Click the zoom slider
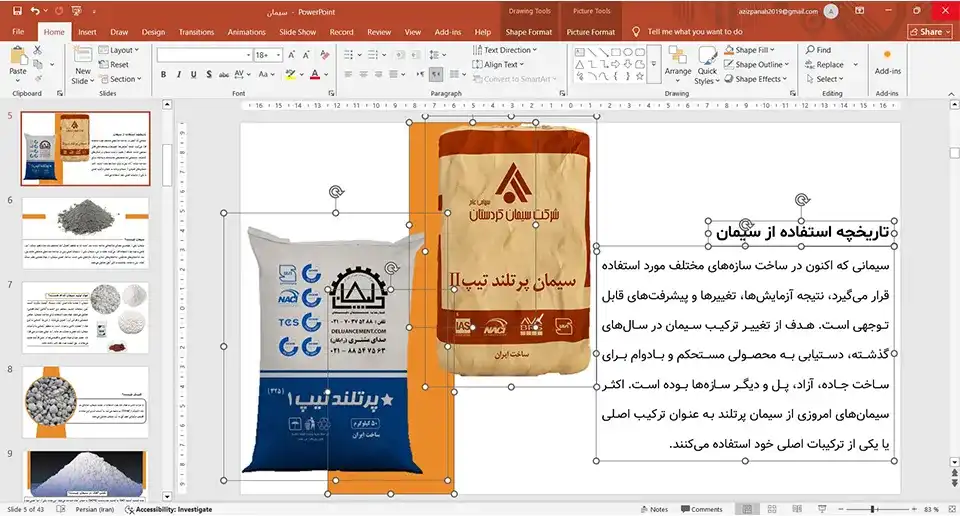Screen dimensions: 960x516 pos(876,509)
